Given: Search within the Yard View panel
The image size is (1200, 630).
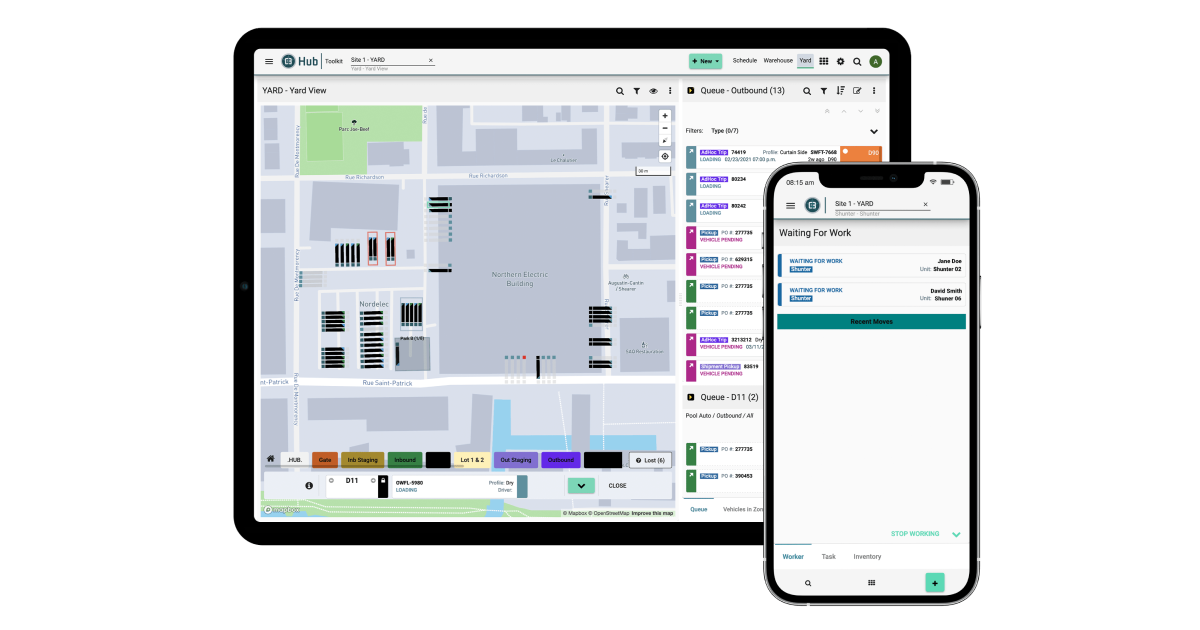Looking at the screenshot, I should coord(620,91).
